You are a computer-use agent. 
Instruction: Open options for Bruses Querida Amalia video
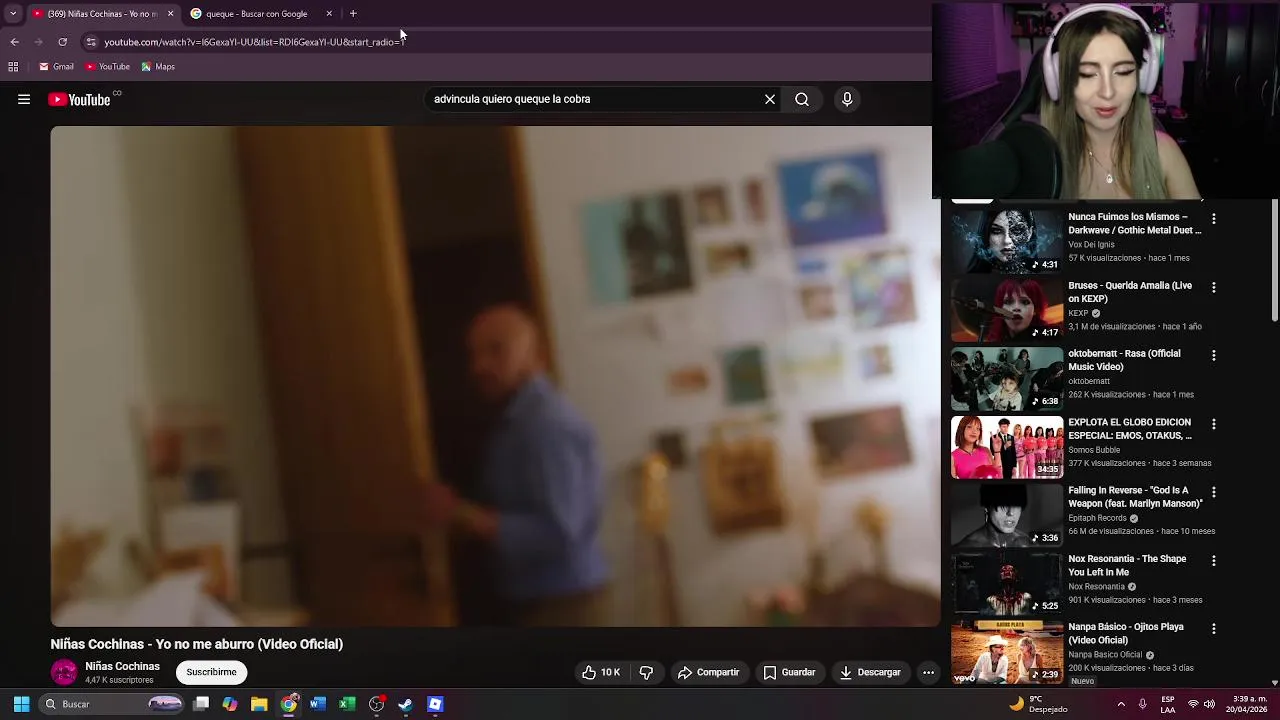click(1214, 287)
